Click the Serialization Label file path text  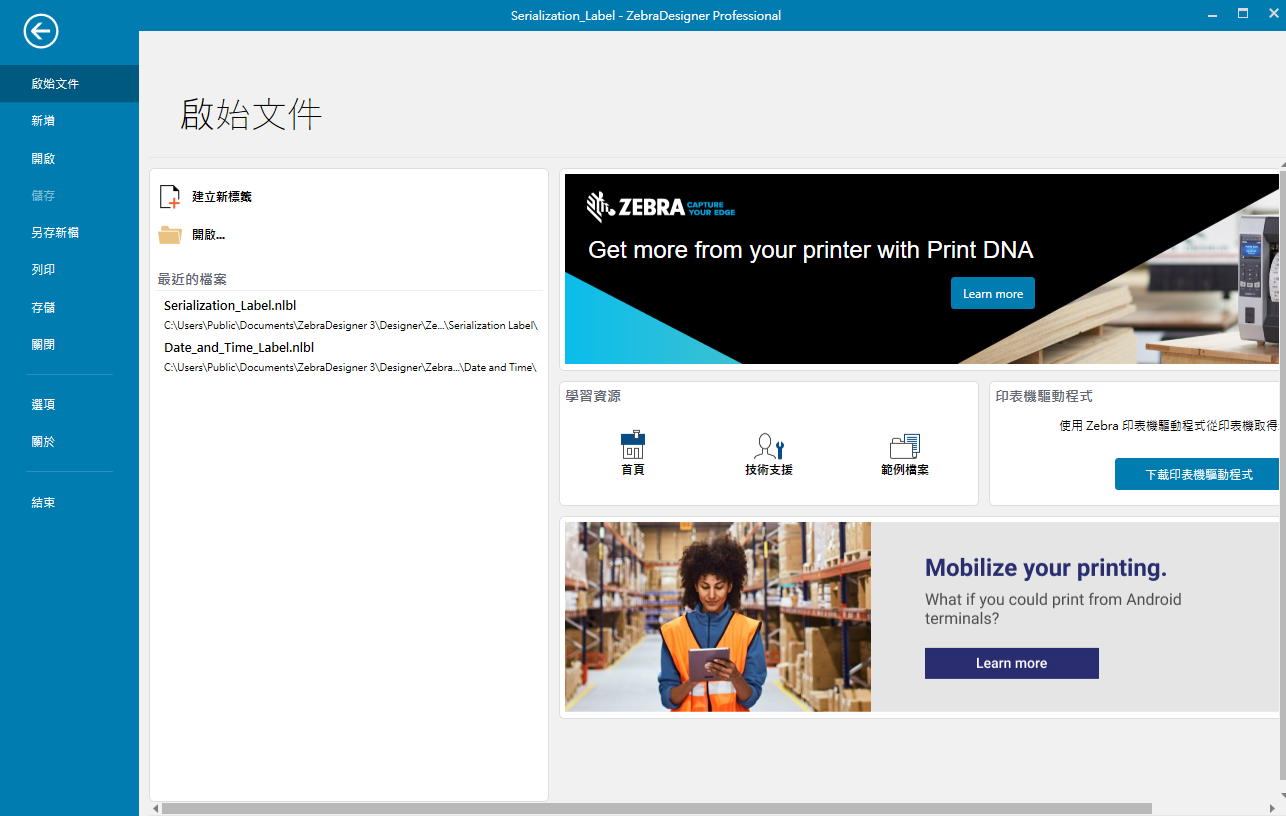click(351, 326)
